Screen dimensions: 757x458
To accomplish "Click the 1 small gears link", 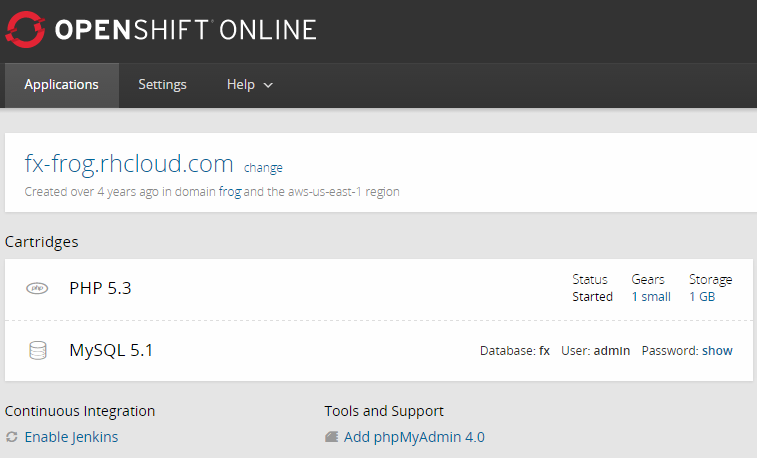I will [x=650, y=297].
